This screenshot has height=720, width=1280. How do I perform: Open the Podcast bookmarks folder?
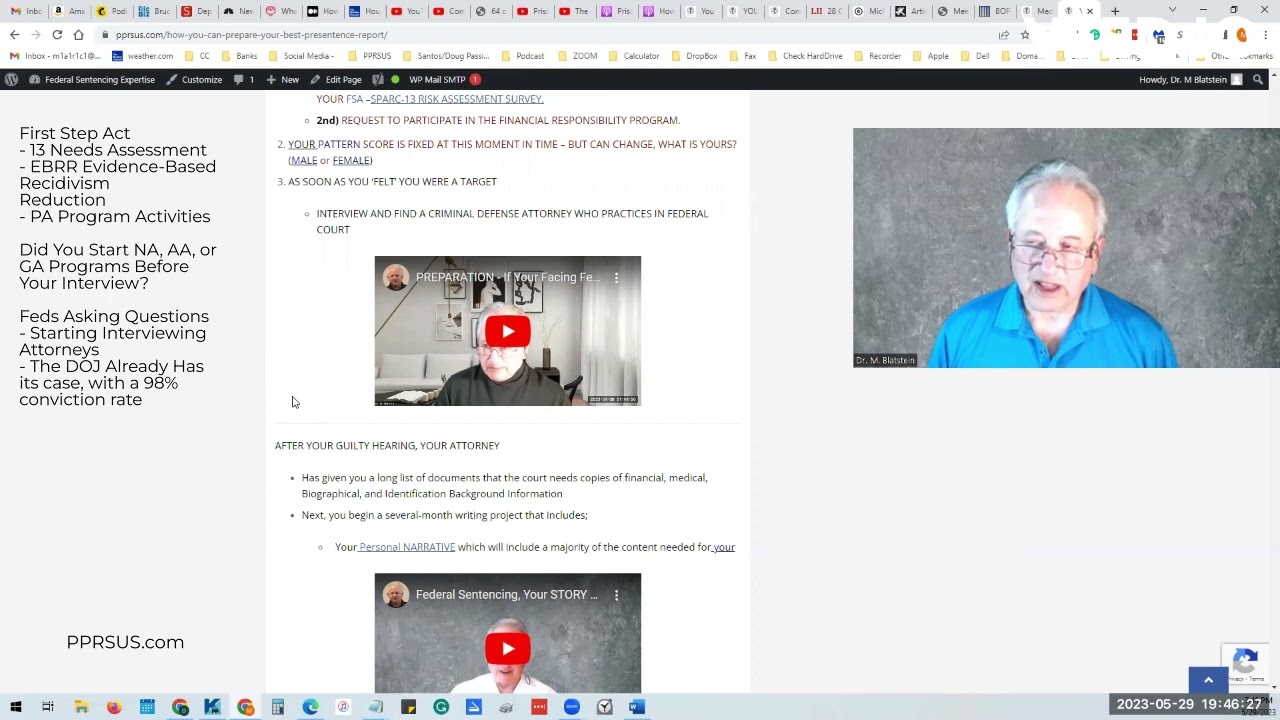(x=523, y=56)
